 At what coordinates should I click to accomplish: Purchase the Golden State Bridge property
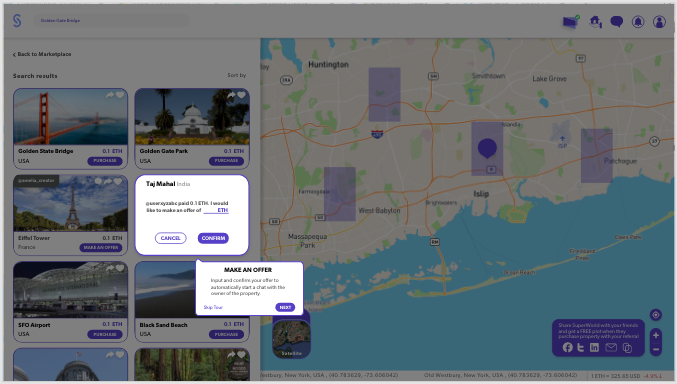click(x=105, y=161)
